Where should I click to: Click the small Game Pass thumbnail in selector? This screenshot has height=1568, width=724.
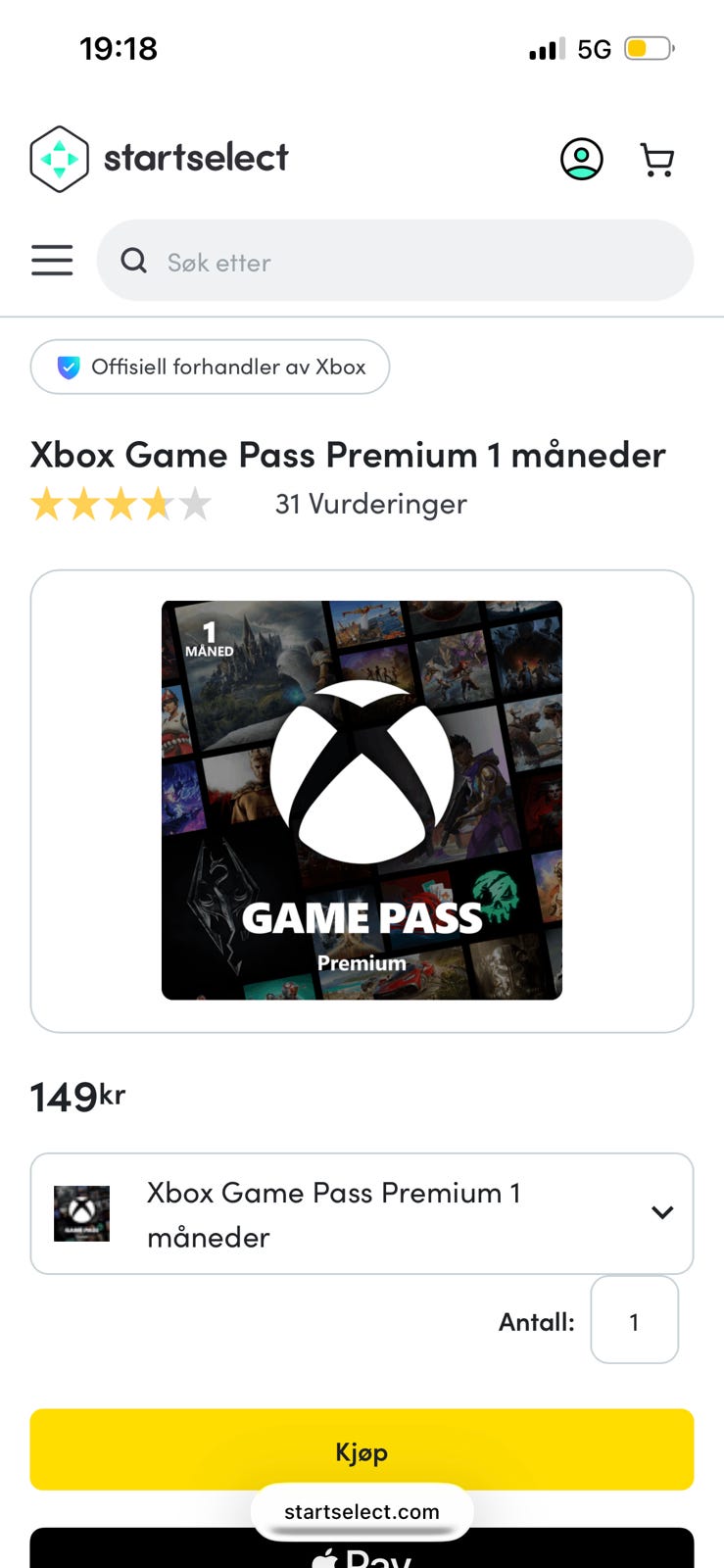81,1213
